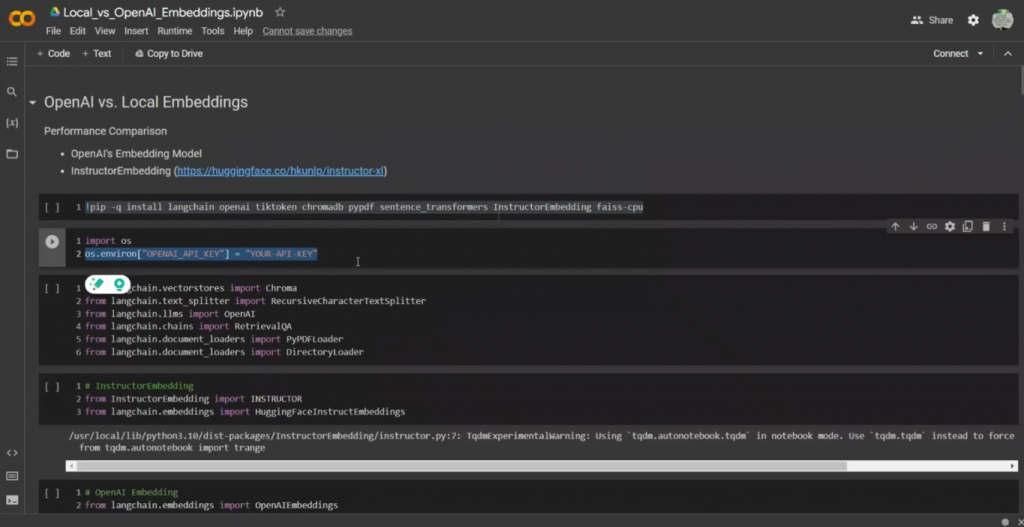Viewport: 1024px width, 527px height.
Task: Open the View menu
Action: pyautogui.click(x=104, y=31)
